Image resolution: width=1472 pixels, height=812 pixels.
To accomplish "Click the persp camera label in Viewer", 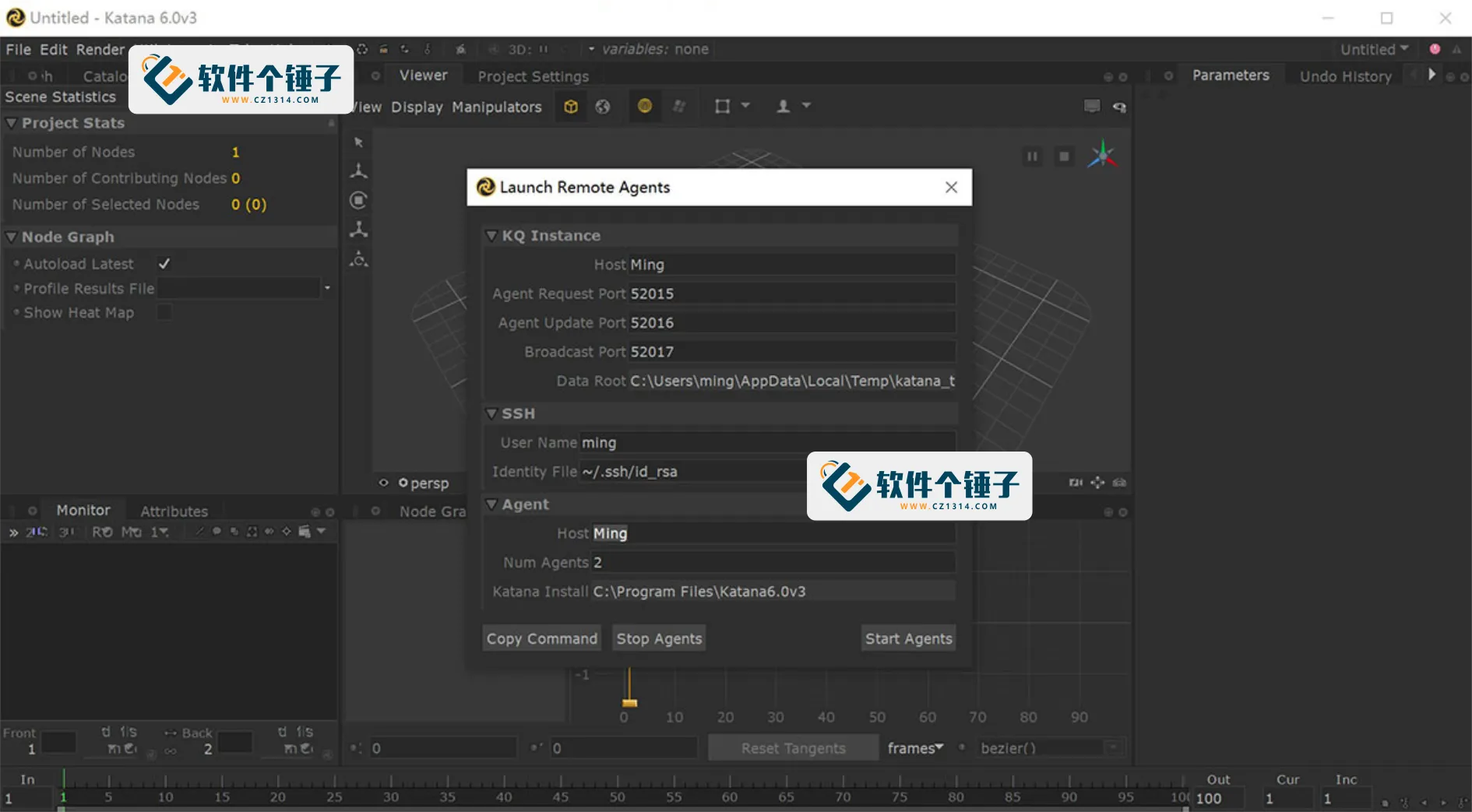I will click(x=429, y=483).
